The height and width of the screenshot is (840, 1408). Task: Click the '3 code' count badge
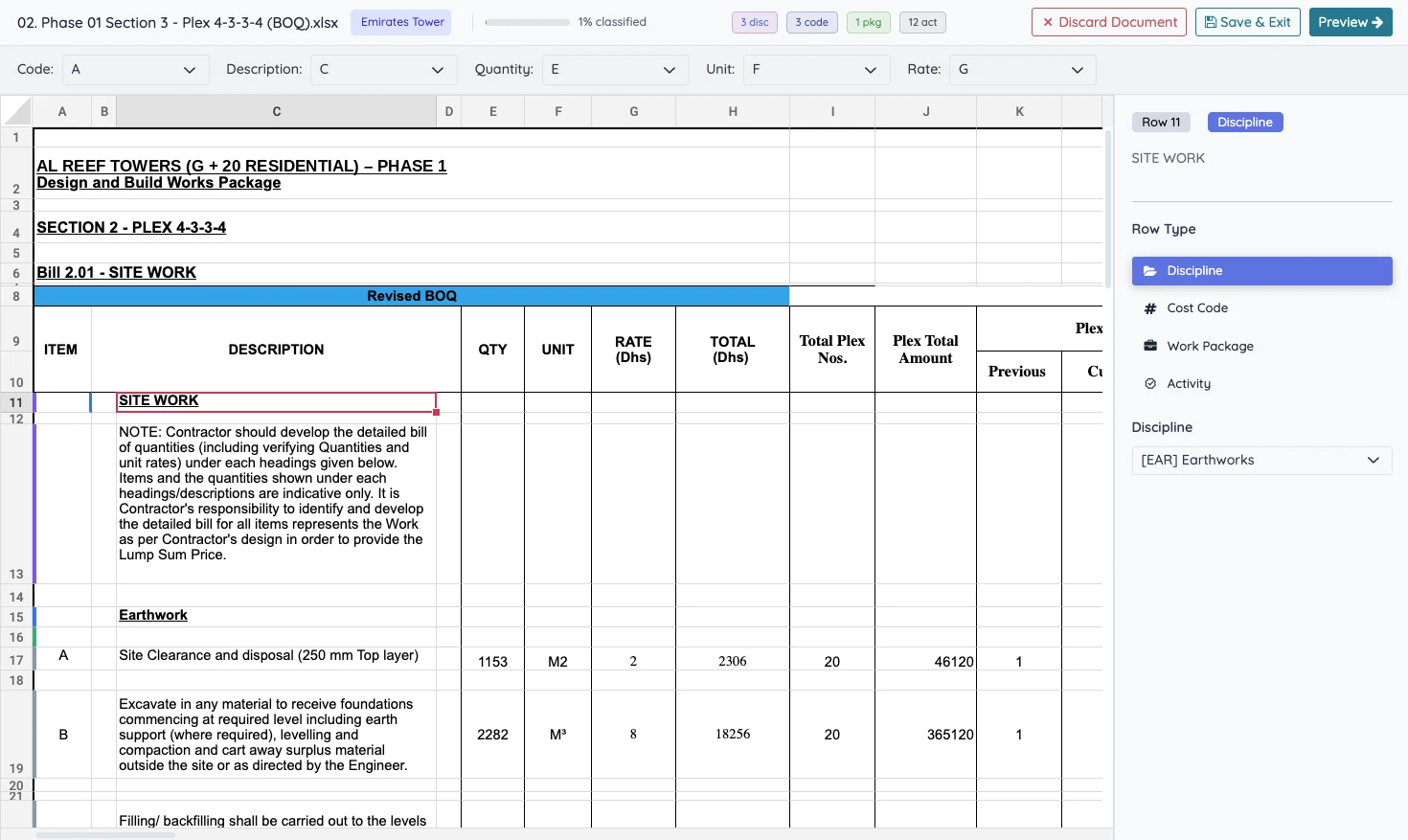[x=812, y=22]
